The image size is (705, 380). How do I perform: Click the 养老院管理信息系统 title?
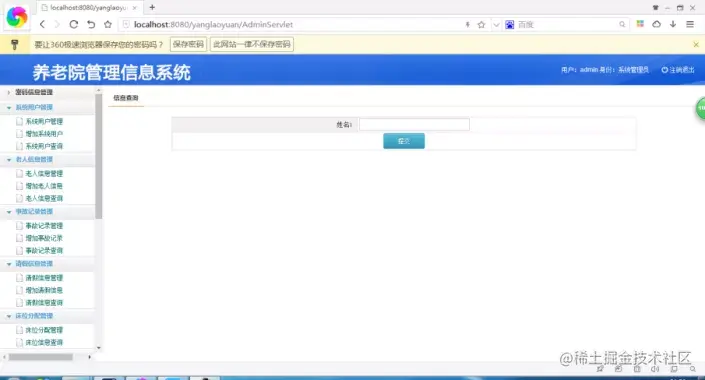(x=112, y=72)
